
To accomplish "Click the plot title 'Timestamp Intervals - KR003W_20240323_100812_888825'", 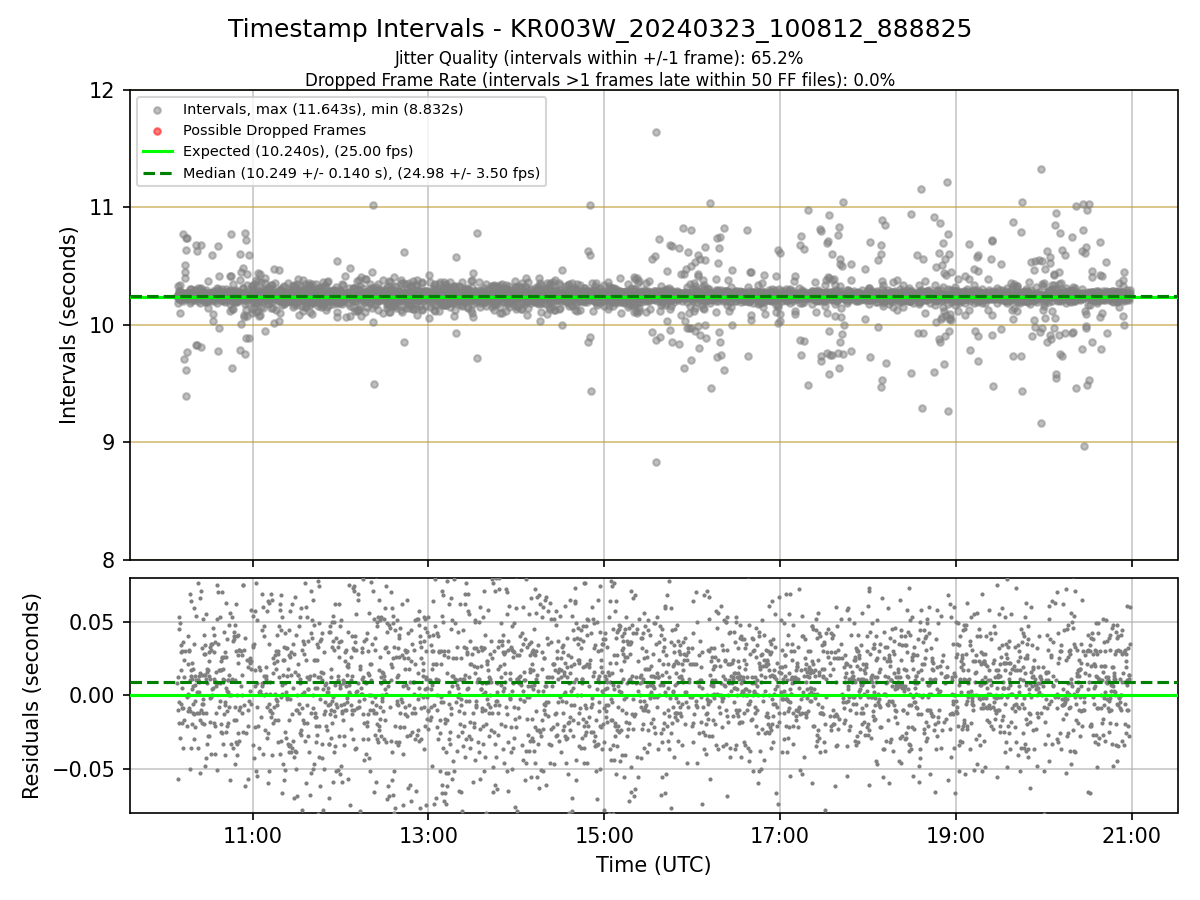I will (x=600, y=29).
